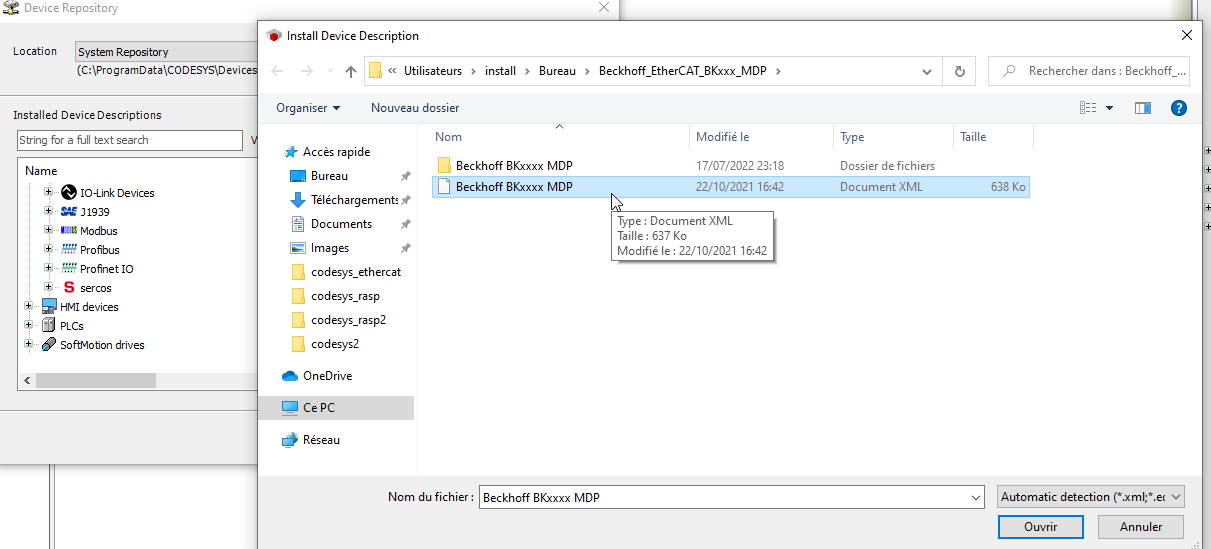Expand the Profinet IO tree node

[48, 268]
